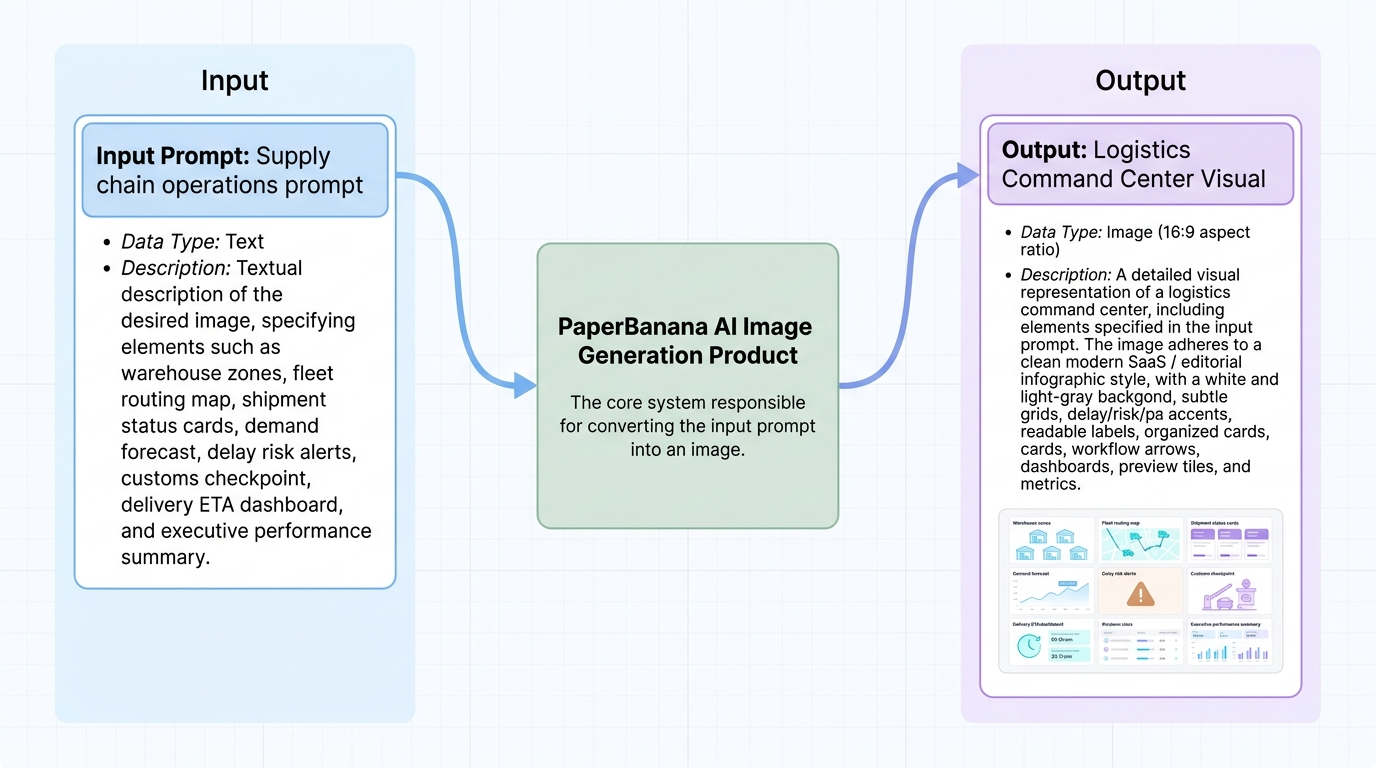Select the "Input Prompt: Supply chain operations prompt" box
Screen dimensions: 1376x768
pos(234,170)
